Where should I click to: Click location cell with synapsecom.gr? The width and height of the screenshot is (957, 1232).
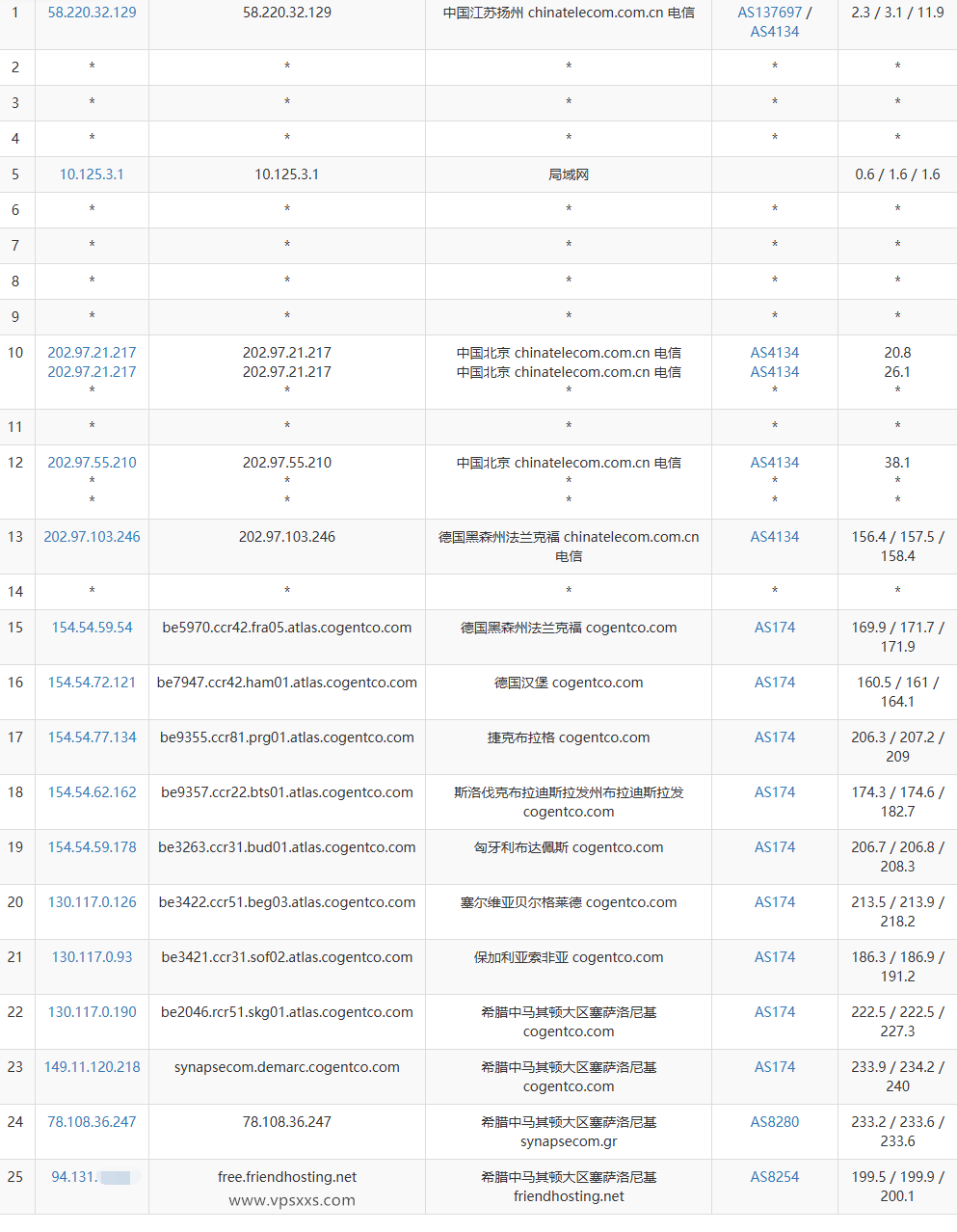click(569, 1132)
